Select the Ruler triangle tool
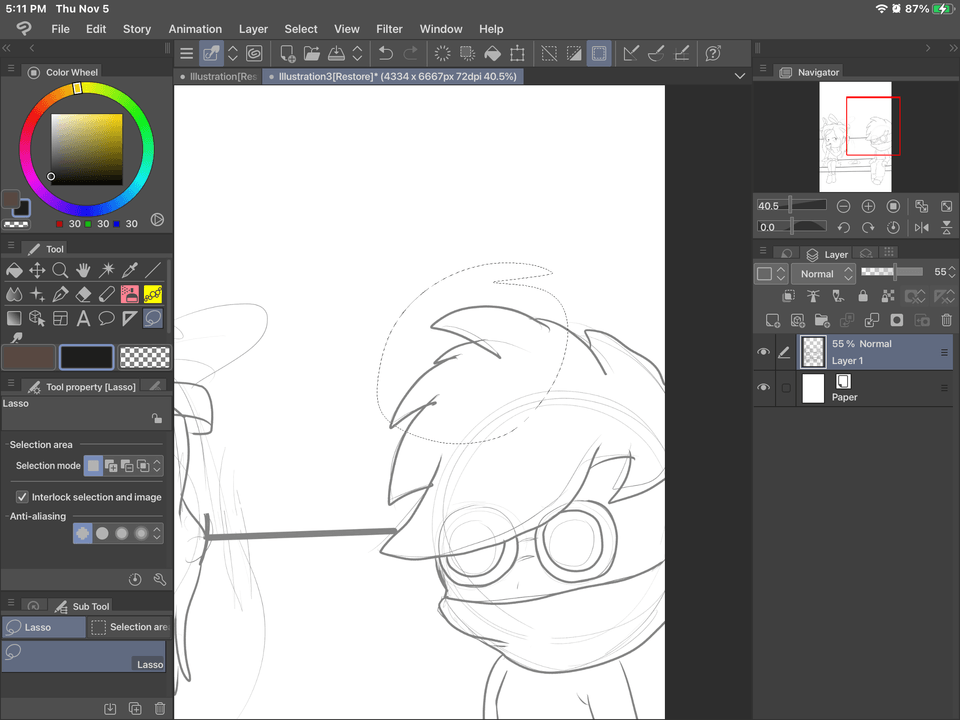The image size is (960, 720). tap(130, 318)
